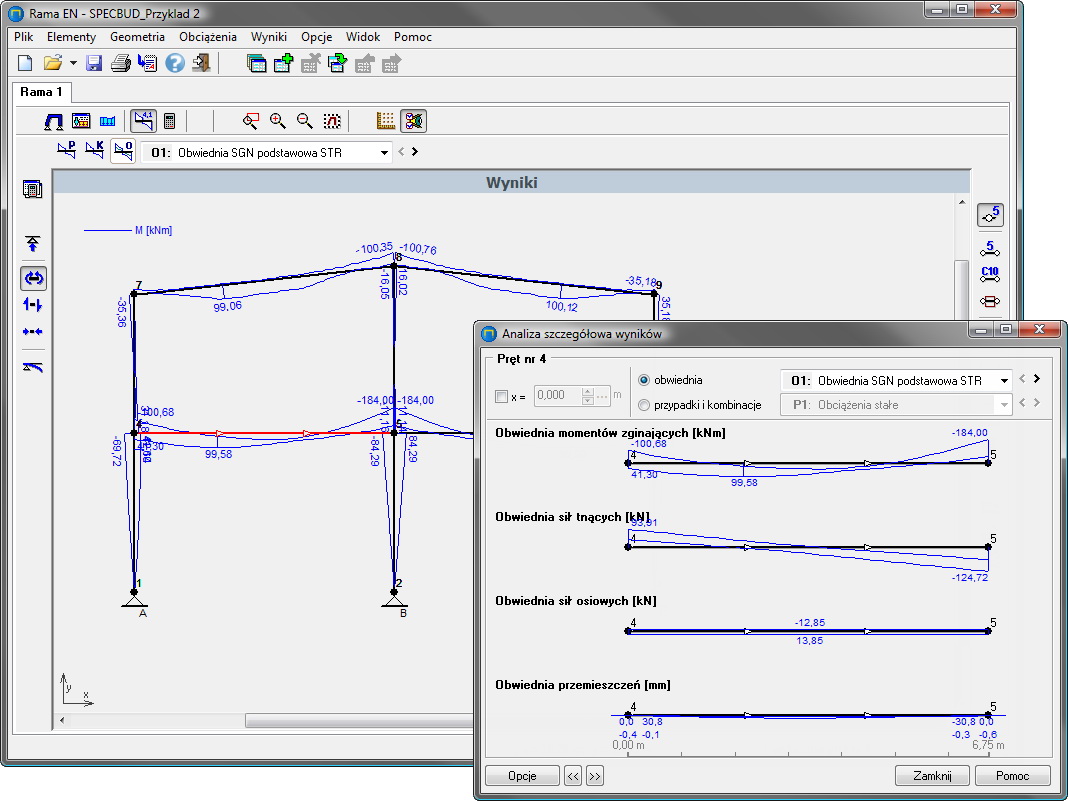Click the add new frame icon with green plus

(283, 63)
